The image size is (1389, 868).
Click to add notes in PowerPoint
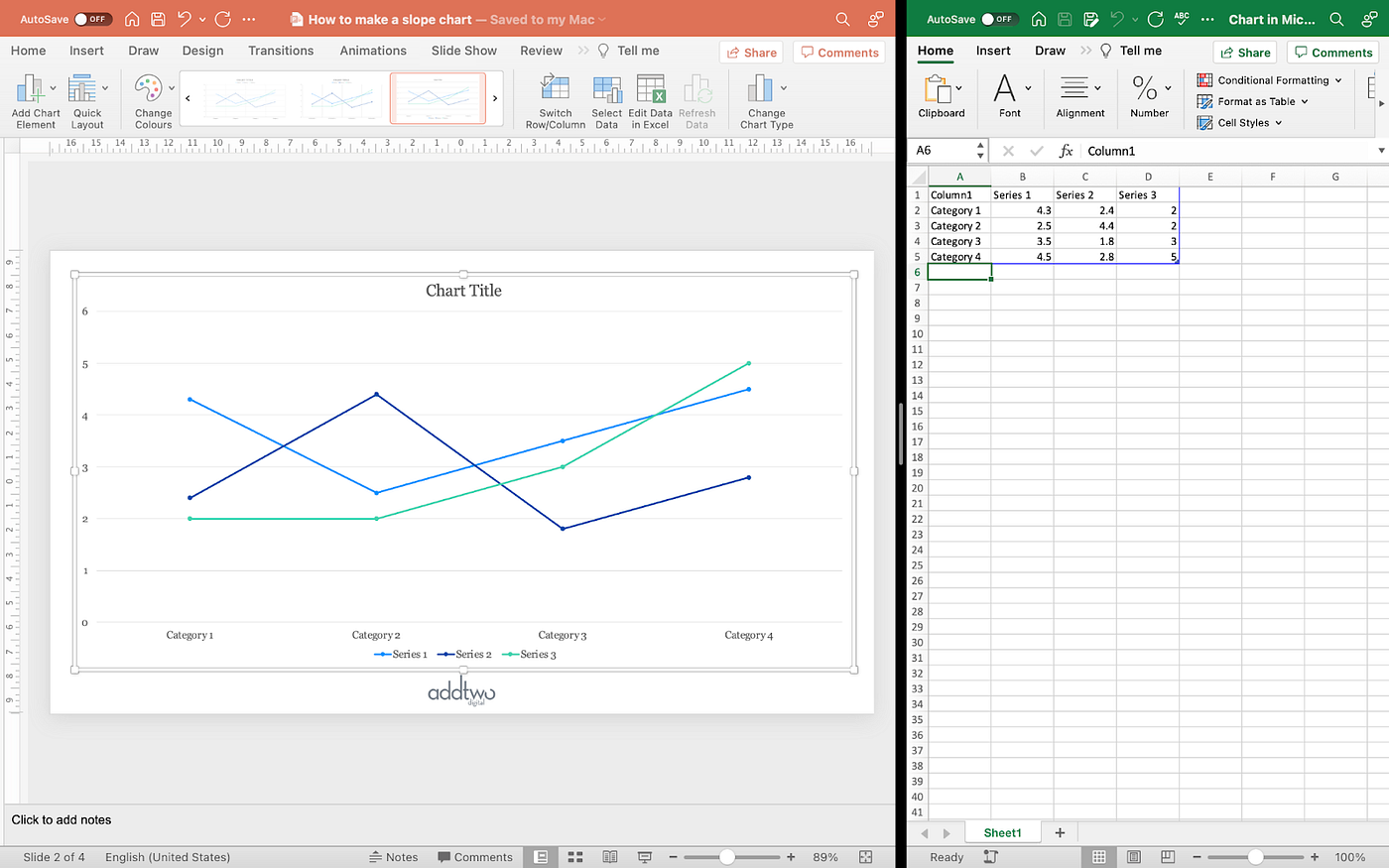pos(62,819)
